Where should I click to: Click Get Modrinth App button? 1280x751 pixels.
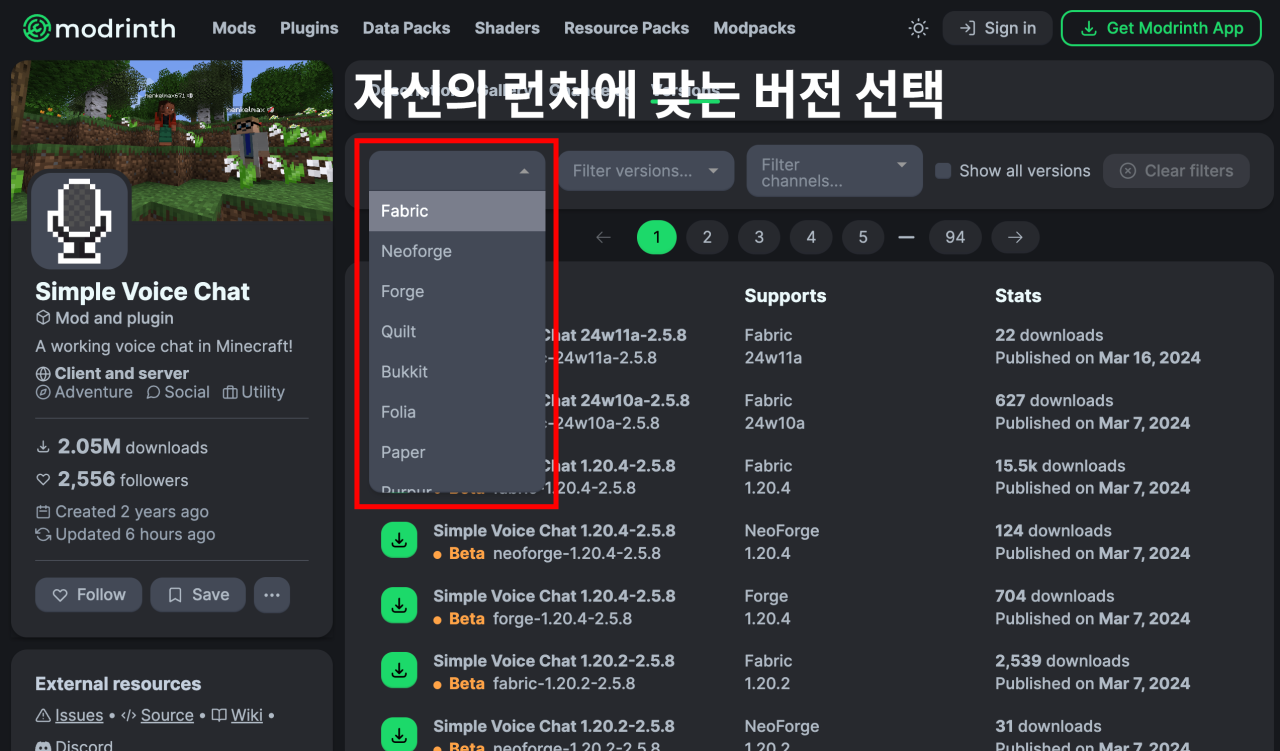click(x=1161, y=28)
